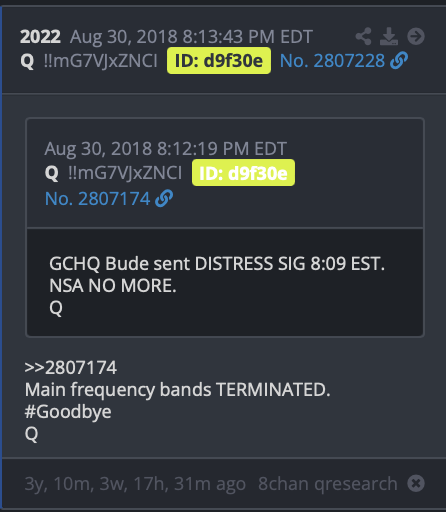Screen dimensions: 446x512
Task: Click post number 2022
Action: point(40,36)
